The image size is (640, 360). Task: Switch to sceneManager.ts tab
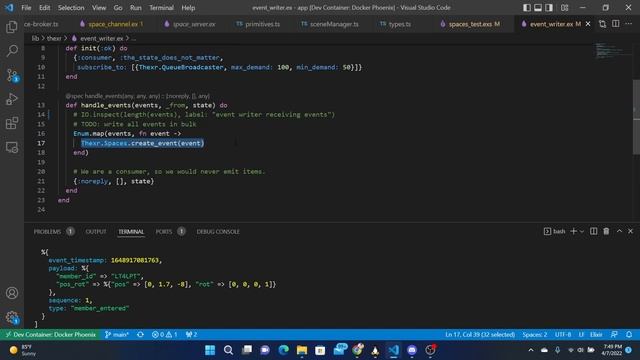333,24
